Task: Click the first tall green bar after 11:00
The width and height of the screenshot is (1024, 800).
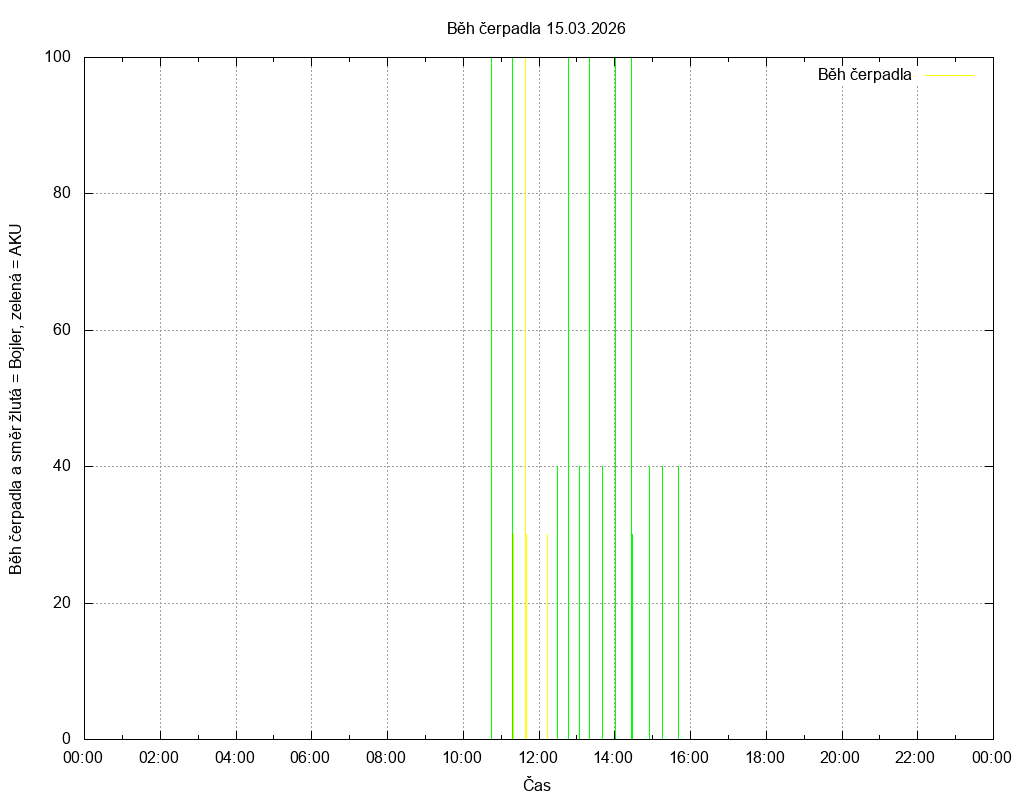Action: click(x=512, y=400)
